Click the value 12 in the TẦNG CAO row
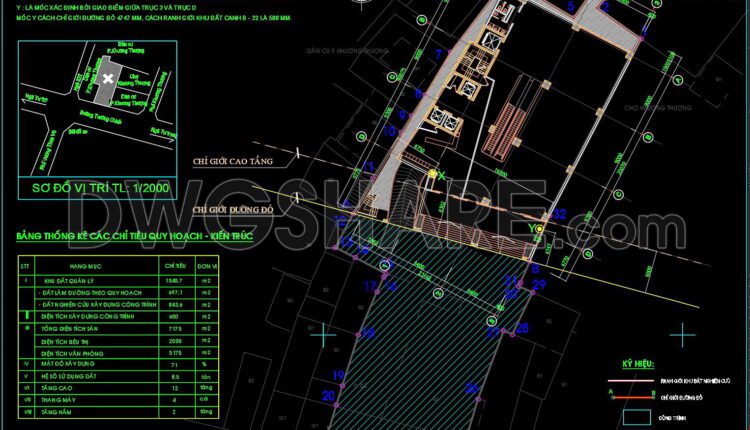The image size is (750, 430). (x=175, y=388)
